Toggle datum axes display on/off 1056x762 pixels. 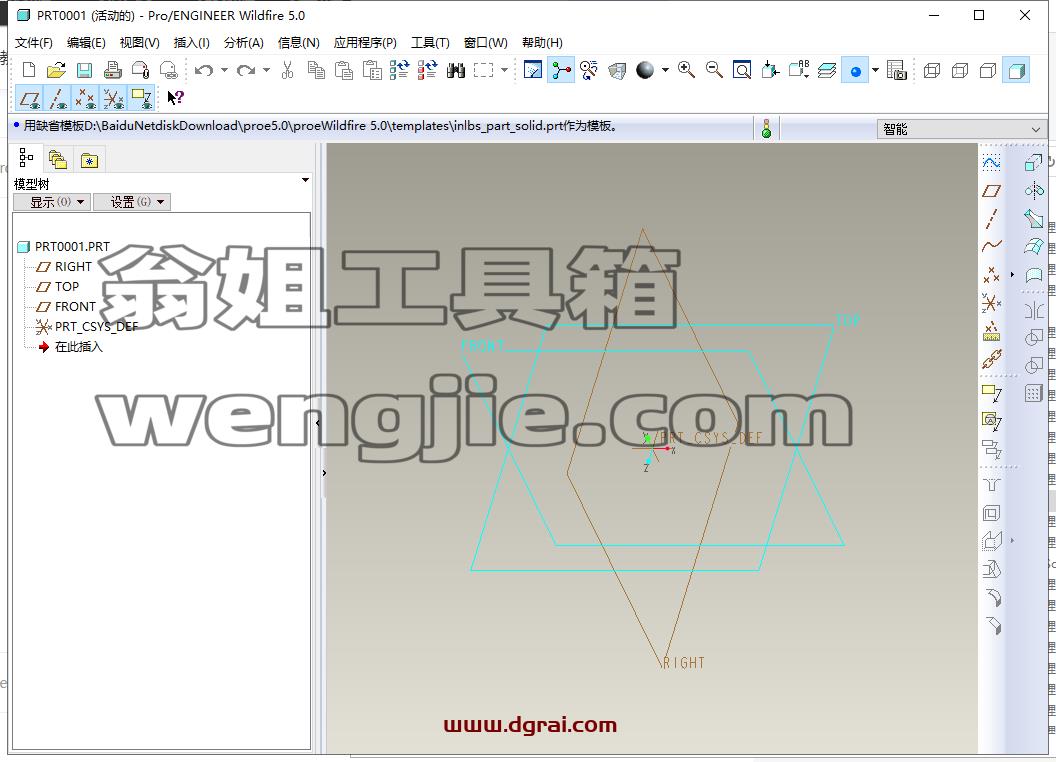pos(58,98)
